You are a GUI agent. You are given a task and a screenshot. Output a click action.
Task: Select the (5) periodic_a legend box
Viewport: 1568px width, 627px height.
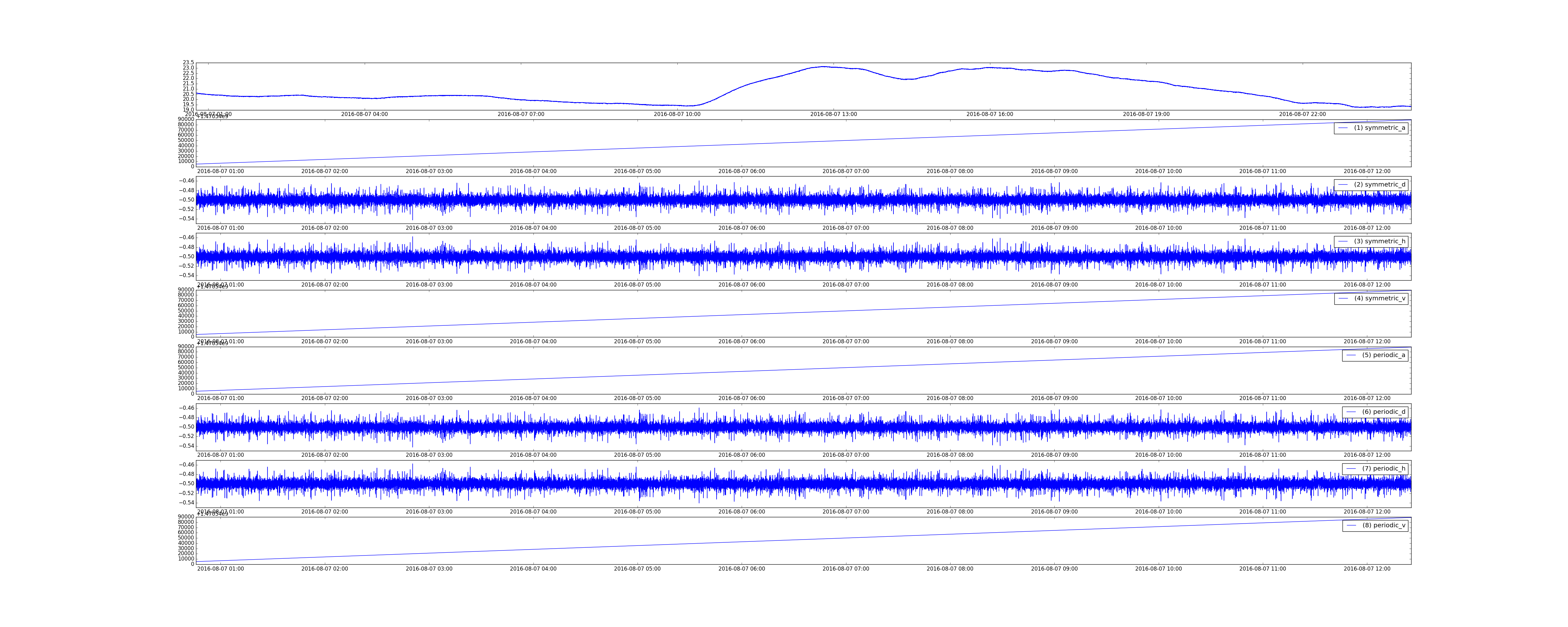pyautogui.click(x=1375, y=355)
